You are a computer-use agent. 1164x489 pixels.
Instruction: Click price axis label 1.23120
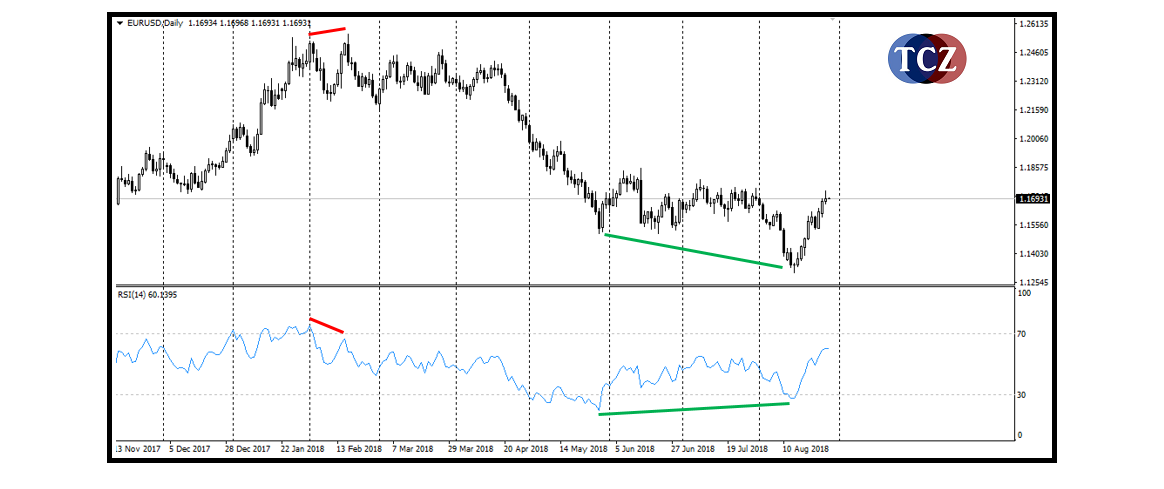click(1033, 82)
